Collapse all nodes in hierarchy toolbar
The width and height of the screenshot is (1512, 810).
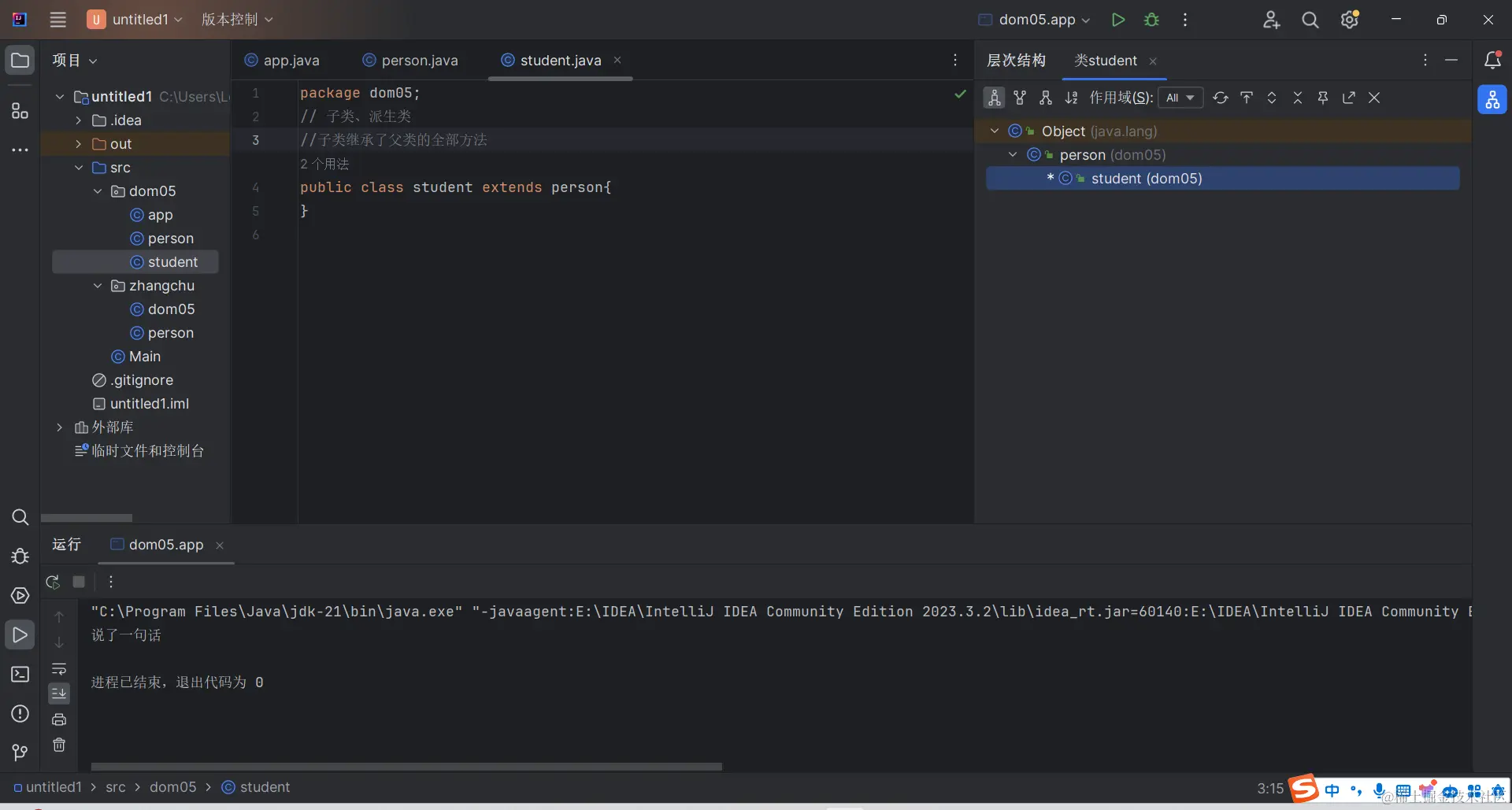[1298, 98]
